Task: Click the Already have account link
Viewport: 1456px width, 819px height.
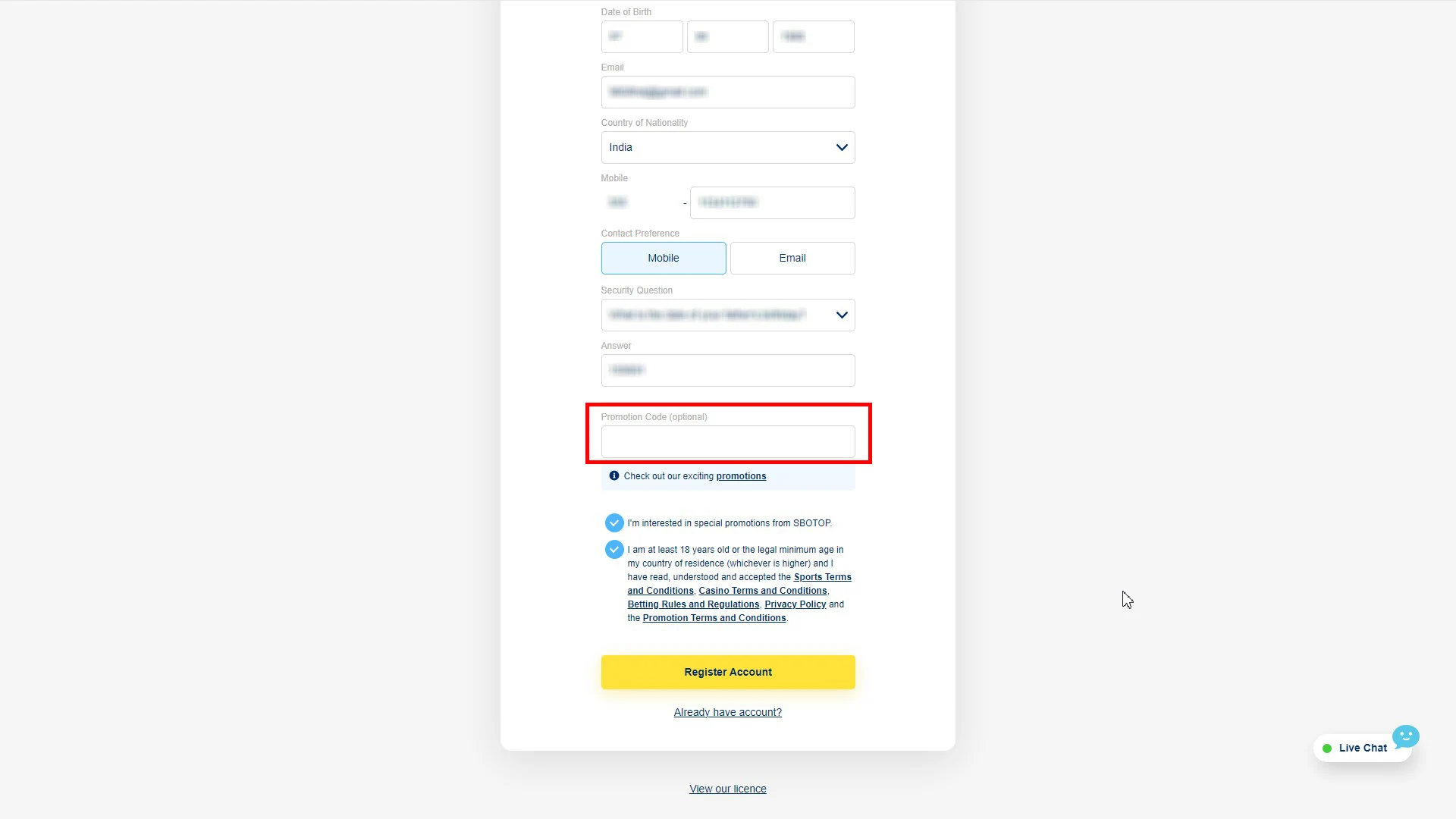Action: (x=728, y=712)
